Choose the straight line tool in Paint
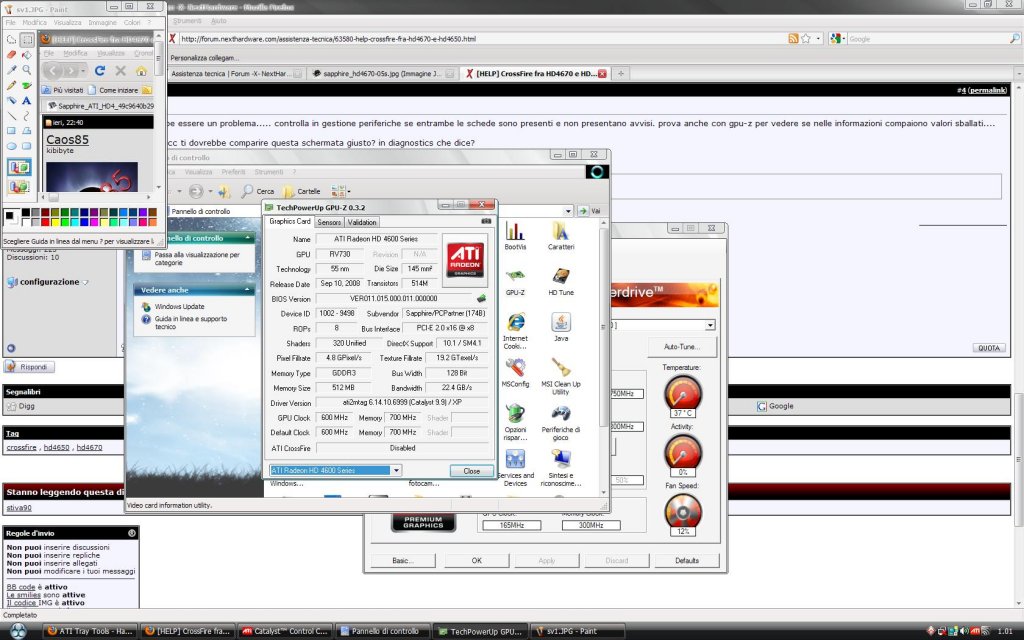 pyautogui.click(x=11, y=116)
